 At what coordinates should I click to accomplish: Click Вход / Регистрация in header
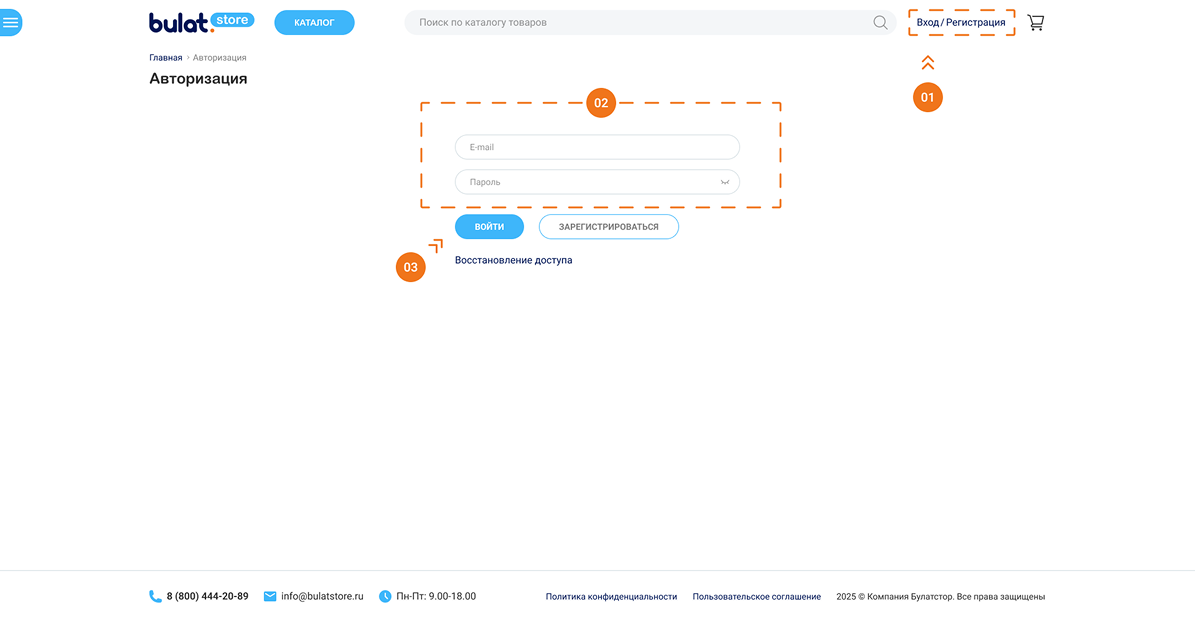961,22
